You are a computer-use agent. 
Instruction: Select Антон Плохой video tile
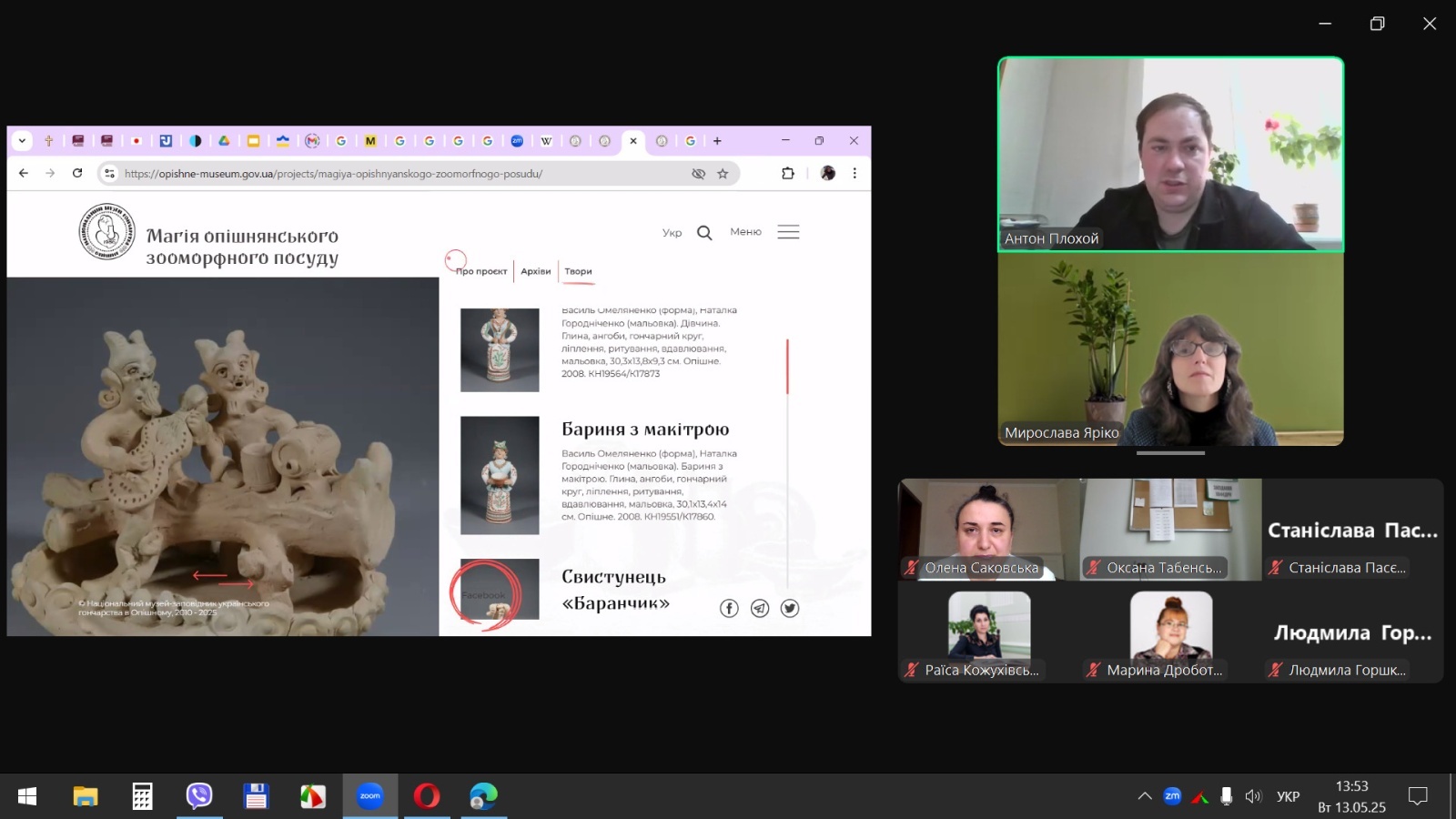coord(1171,155)
